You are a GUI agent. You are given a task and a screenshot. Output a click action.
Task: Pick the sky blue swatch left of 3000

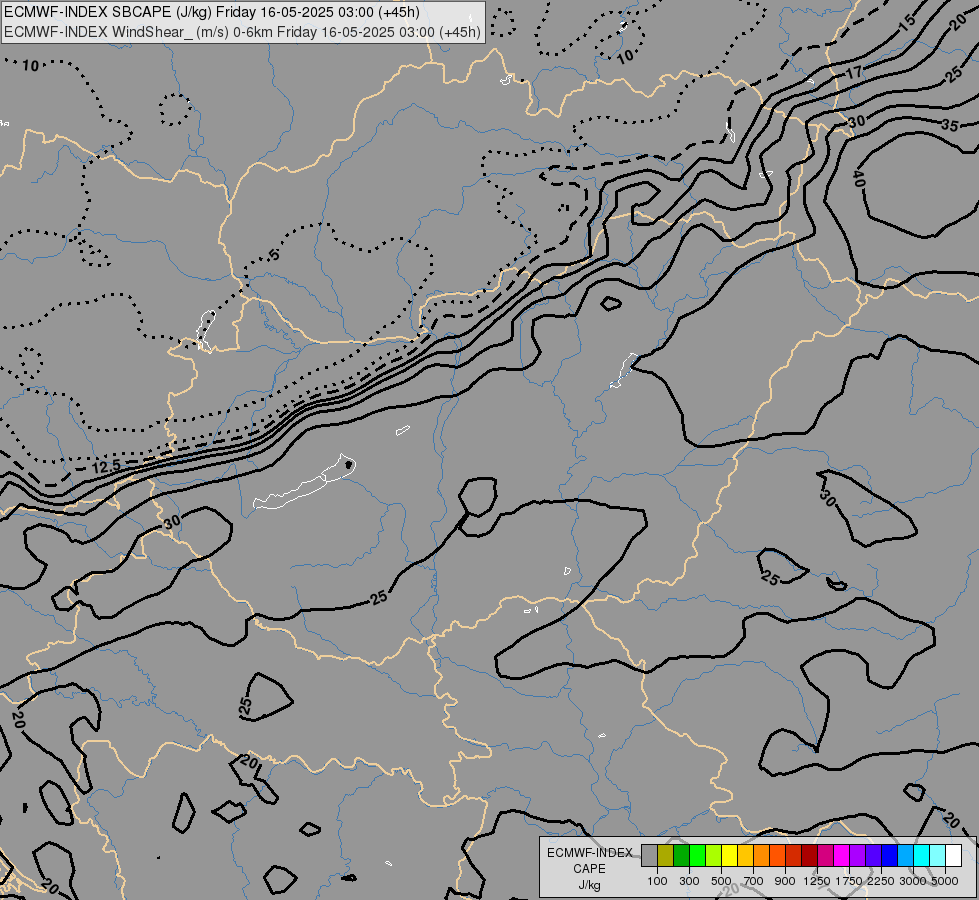(x=906, y=856)
